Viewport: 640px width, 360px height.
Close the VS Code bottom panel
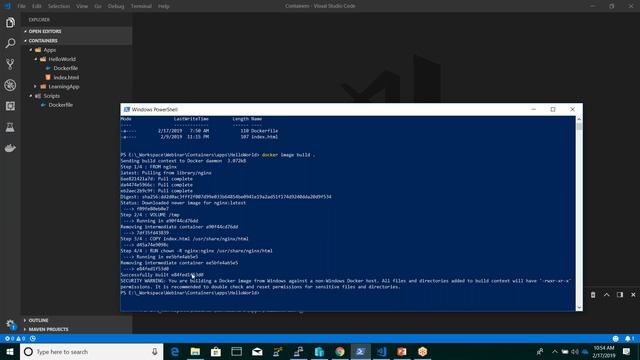pyautogui.click(x=633, y=295)
